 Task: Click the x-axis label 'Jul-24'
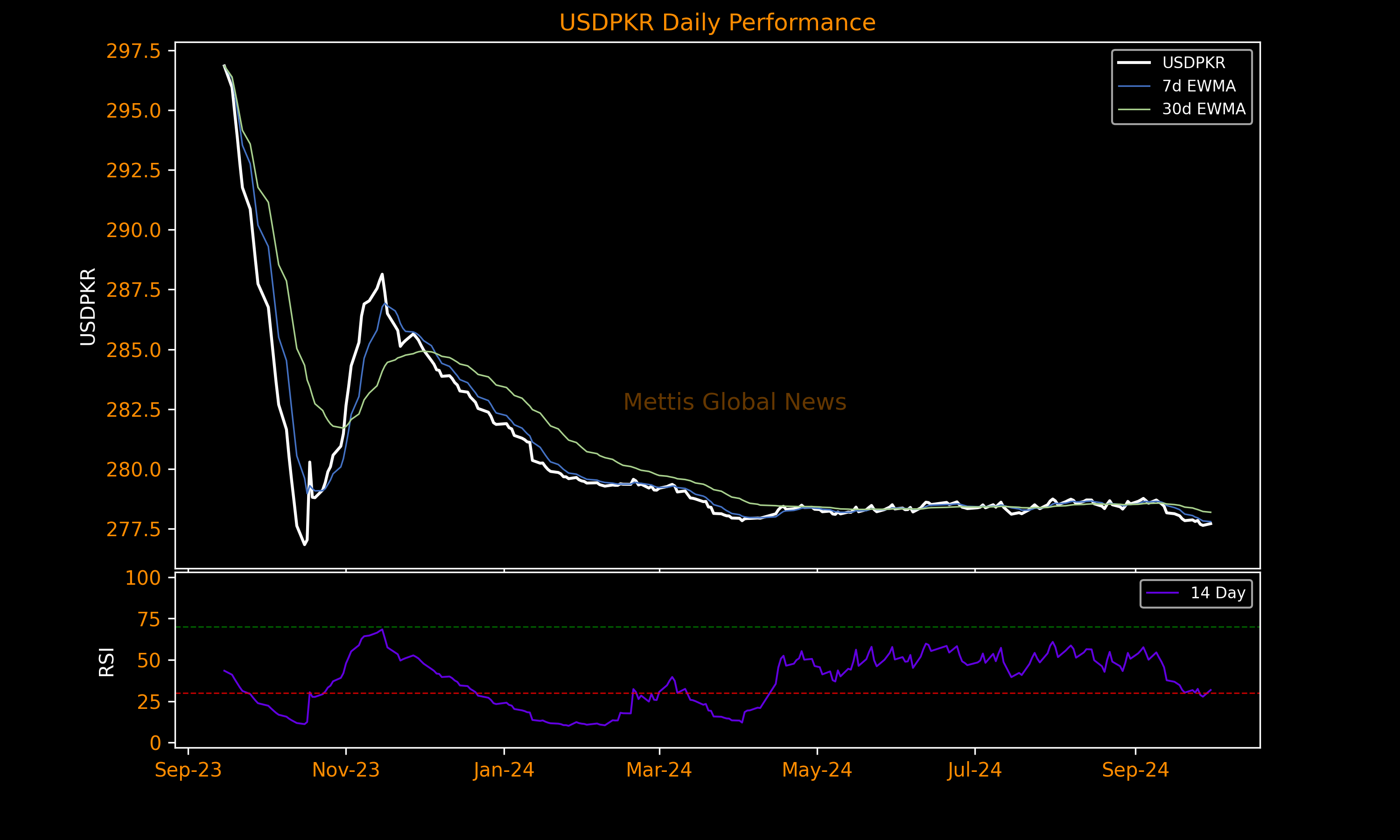(974, 770)
